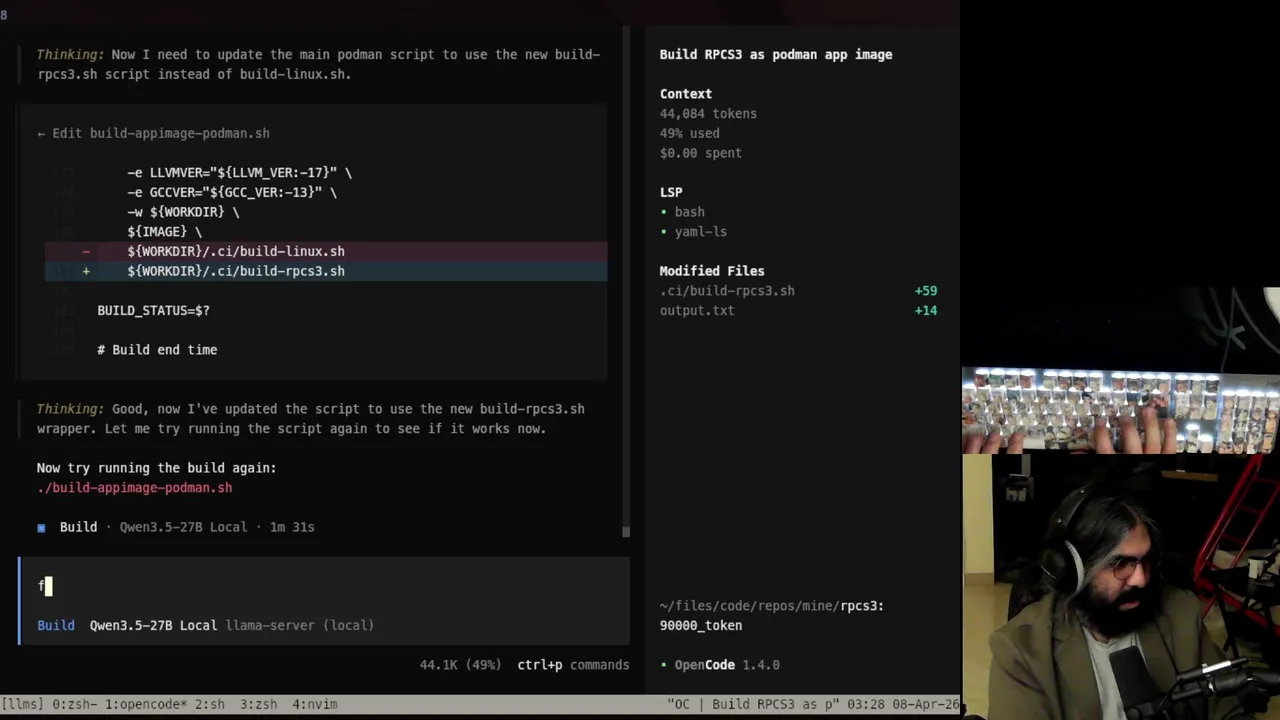This screenshot has height=720, width=1280.
Task: Click the Build agent label below prompt
Action: coord(56,625)
